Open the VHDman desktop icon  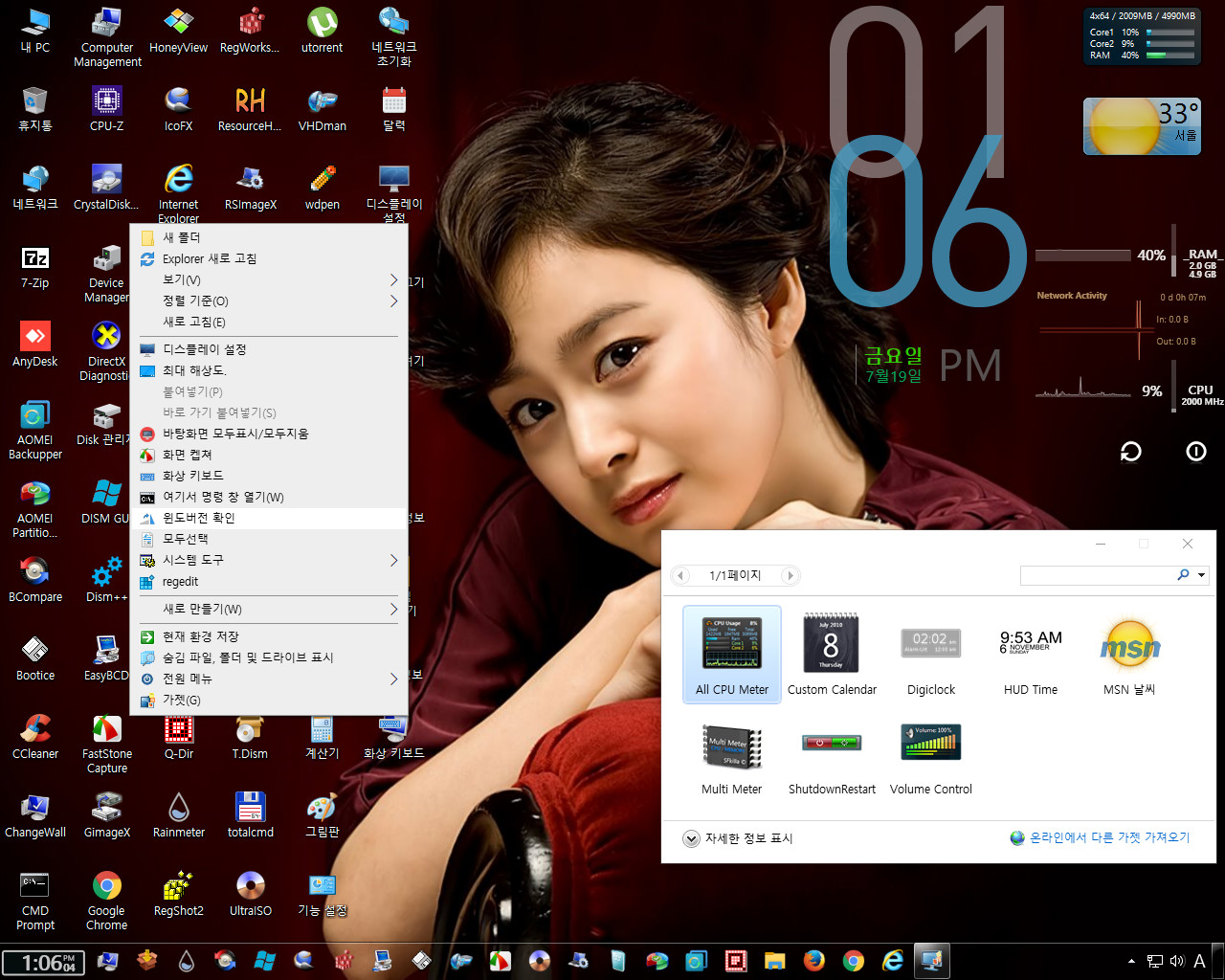(322, 109)
